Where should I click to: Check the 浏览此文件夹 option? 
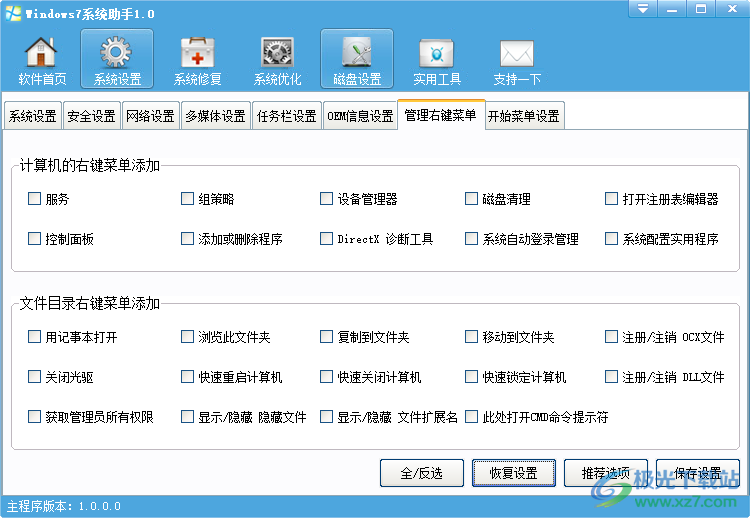point(187,337)
